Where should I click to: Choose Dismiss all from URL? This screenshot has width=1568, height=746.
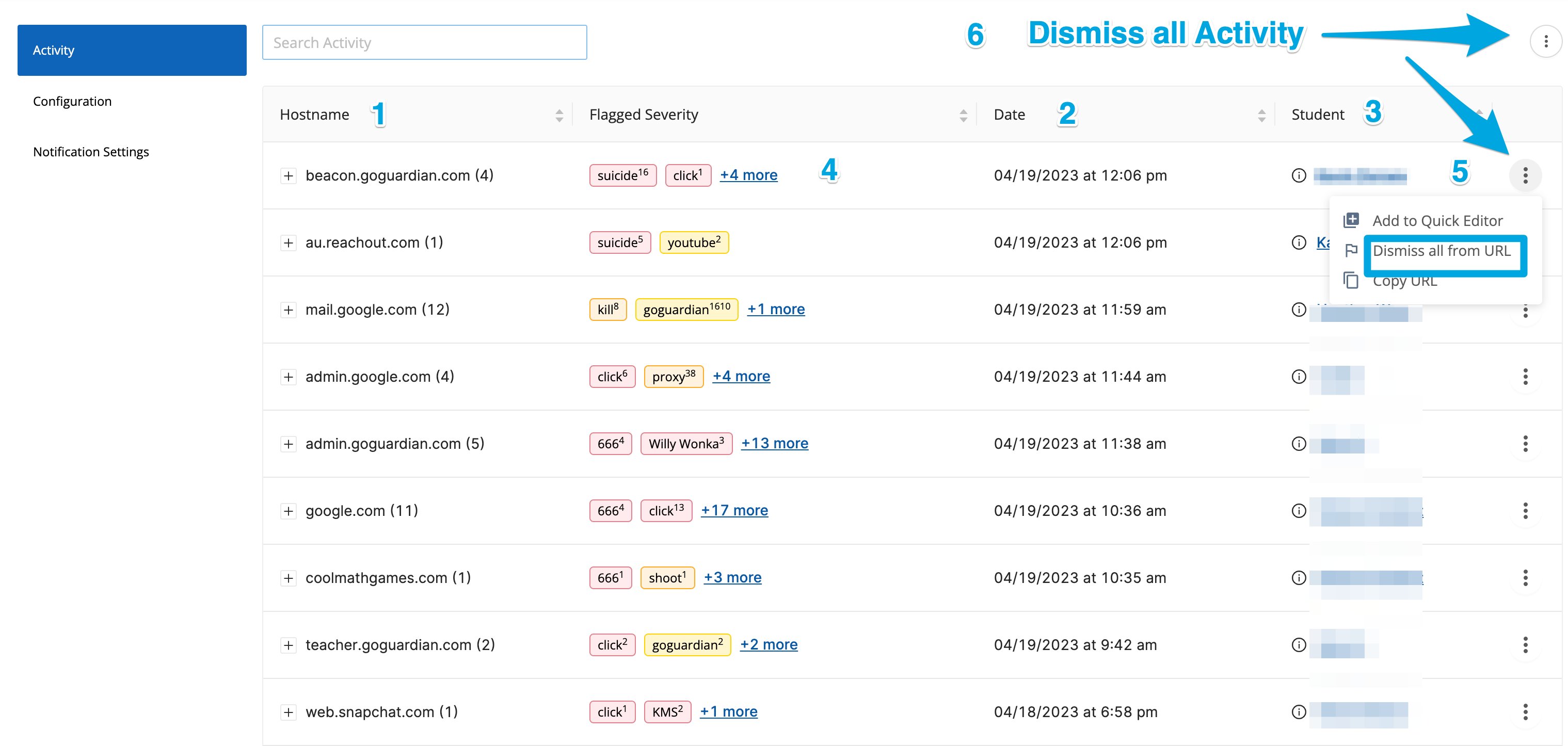[1441, 251]
